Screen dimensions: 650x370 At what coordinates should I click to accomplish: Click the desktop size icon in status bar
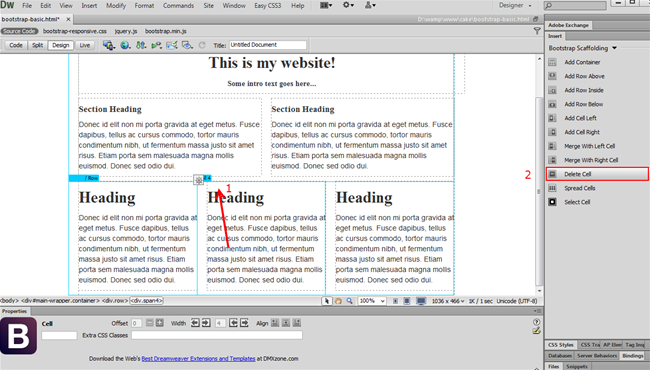tap(421, 301)
